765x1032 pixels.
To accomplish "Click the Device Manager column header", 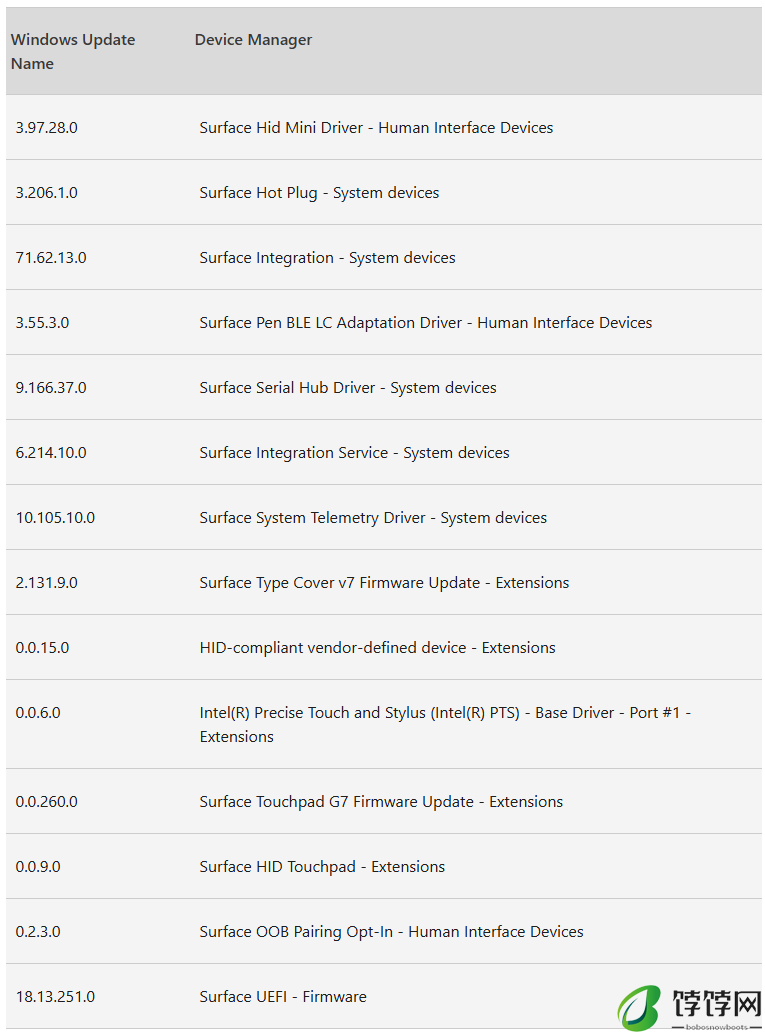I will pyautogui.click(x=253, y=39).
